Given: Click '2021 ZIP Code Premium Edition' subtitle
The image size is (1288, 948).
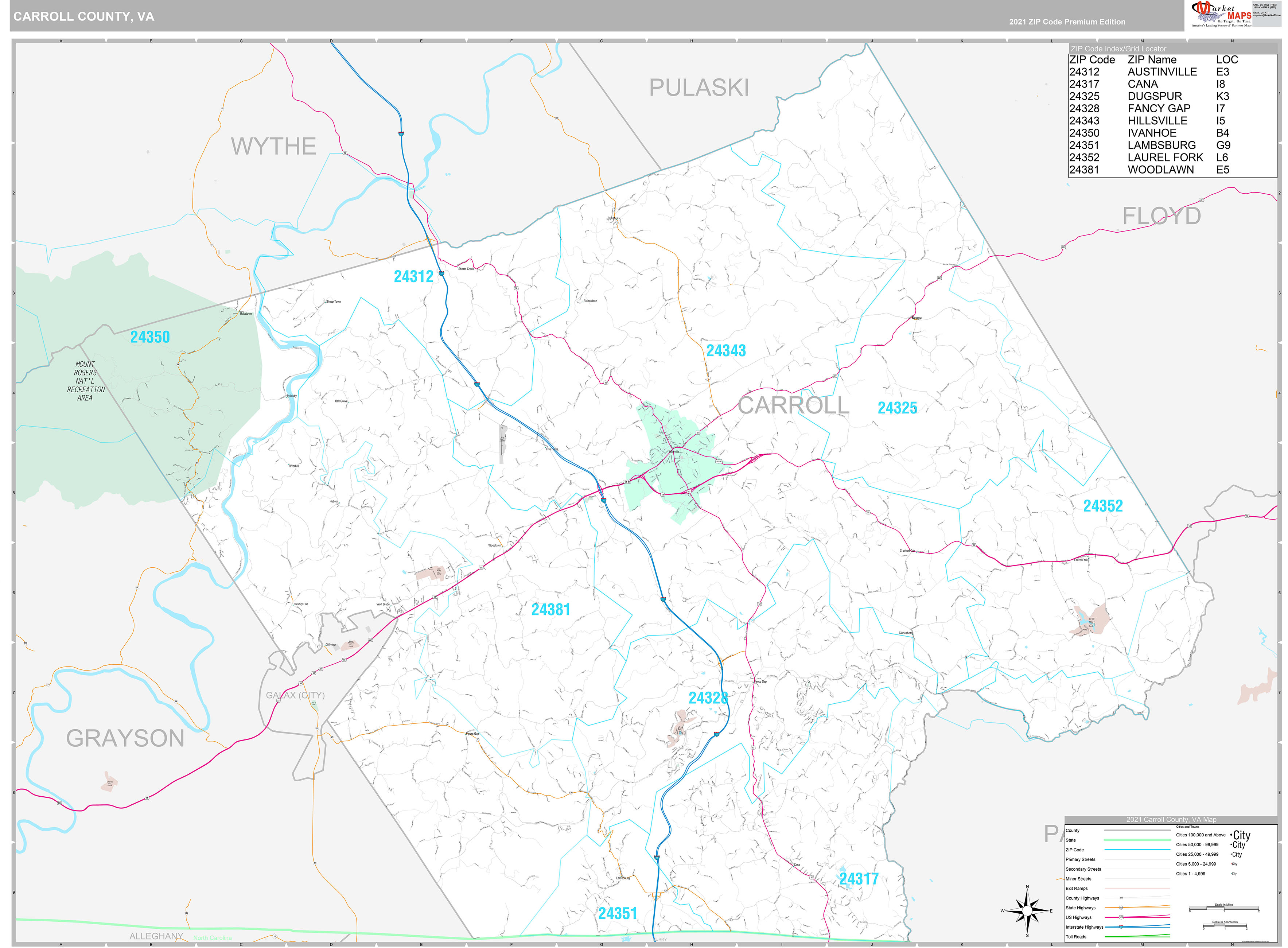Looking at the screenshot, I should point(1067,22).
